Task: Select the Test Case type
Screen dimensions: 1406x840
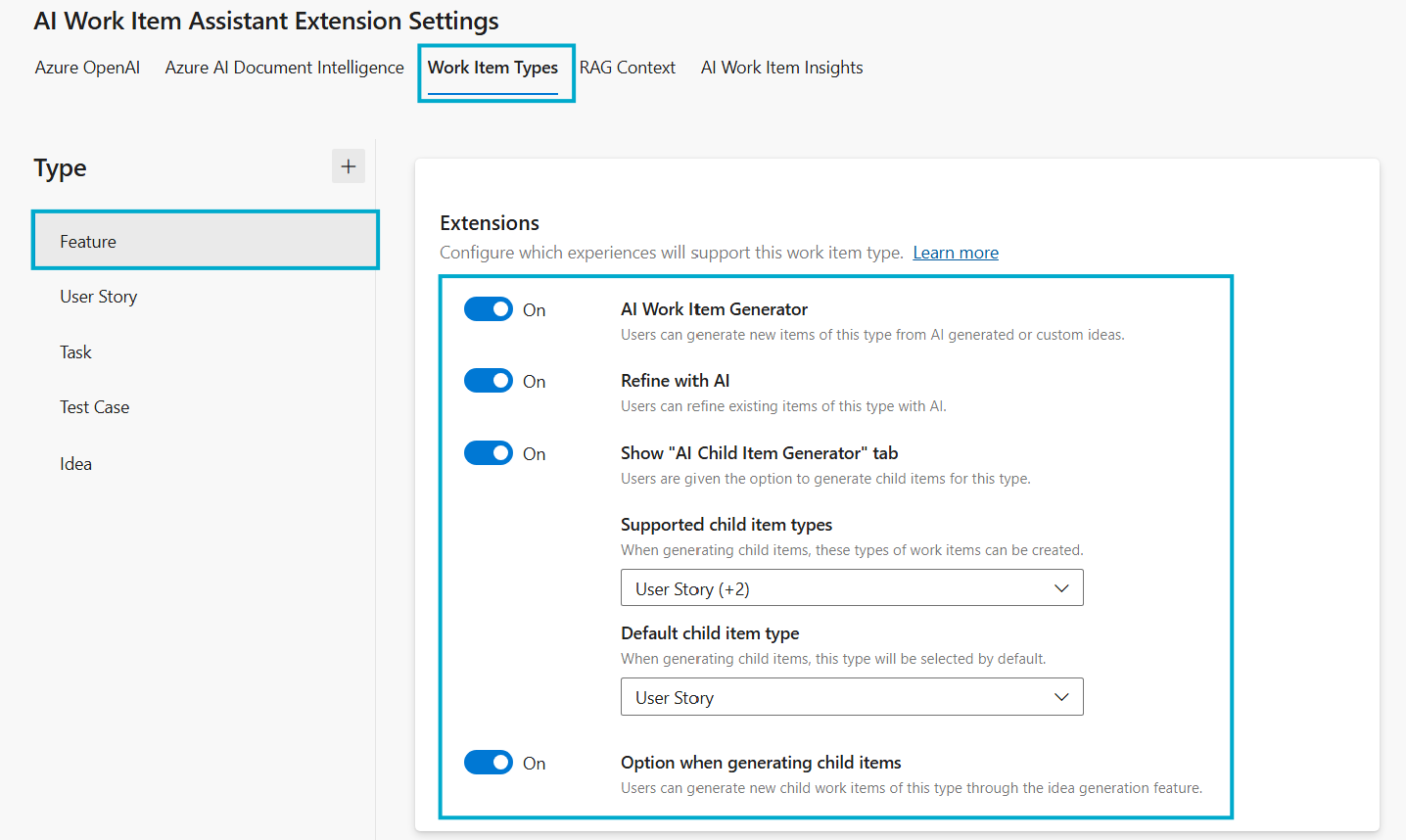Action: coord(94,406)
